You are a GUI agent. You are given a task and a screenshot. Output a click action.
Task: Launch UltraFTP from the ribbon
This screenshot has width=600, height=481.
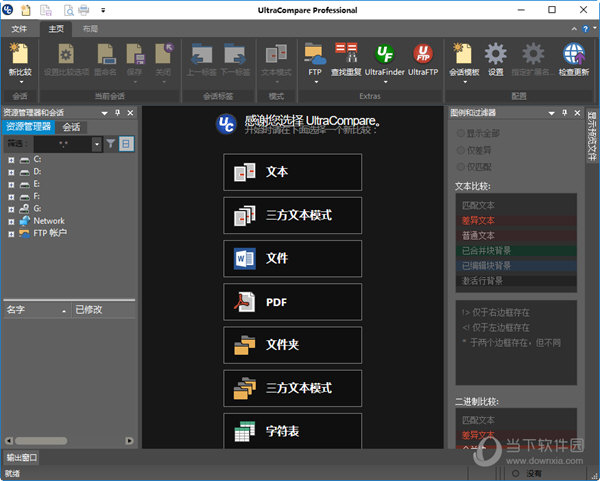(x=423, y=54)
